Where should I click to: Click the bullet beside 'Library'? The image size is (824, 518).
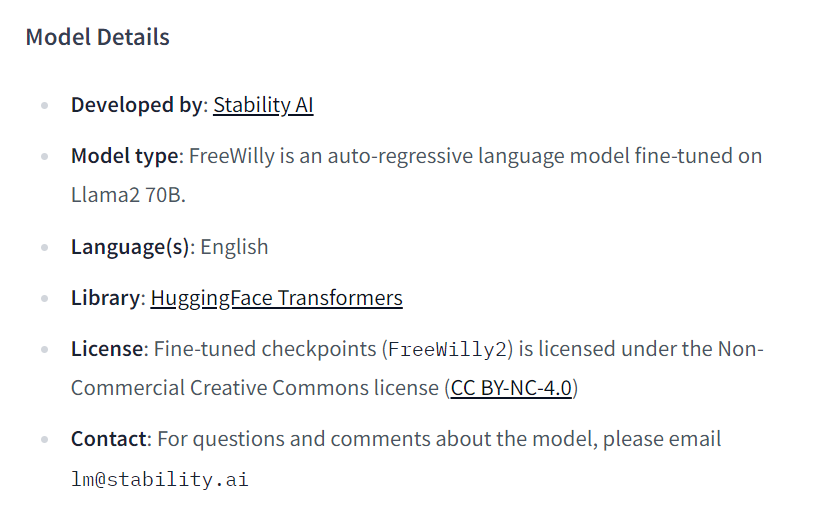[45, 298]
